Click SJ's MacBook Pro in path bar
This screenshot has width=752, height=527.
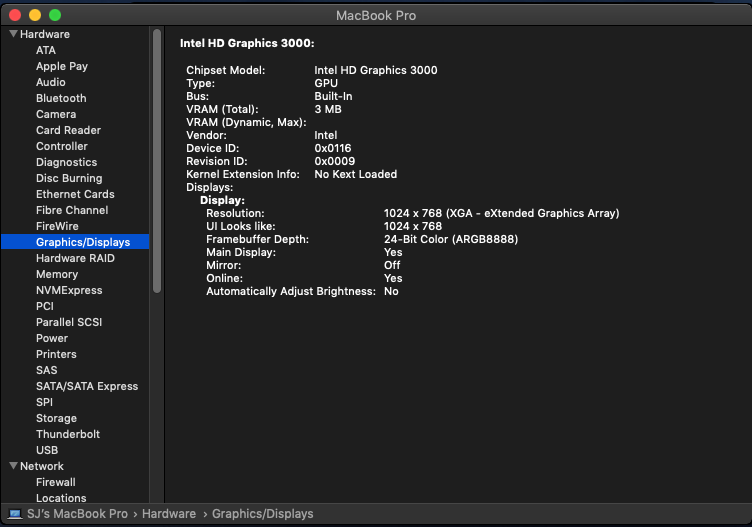[x=77, y=514]
